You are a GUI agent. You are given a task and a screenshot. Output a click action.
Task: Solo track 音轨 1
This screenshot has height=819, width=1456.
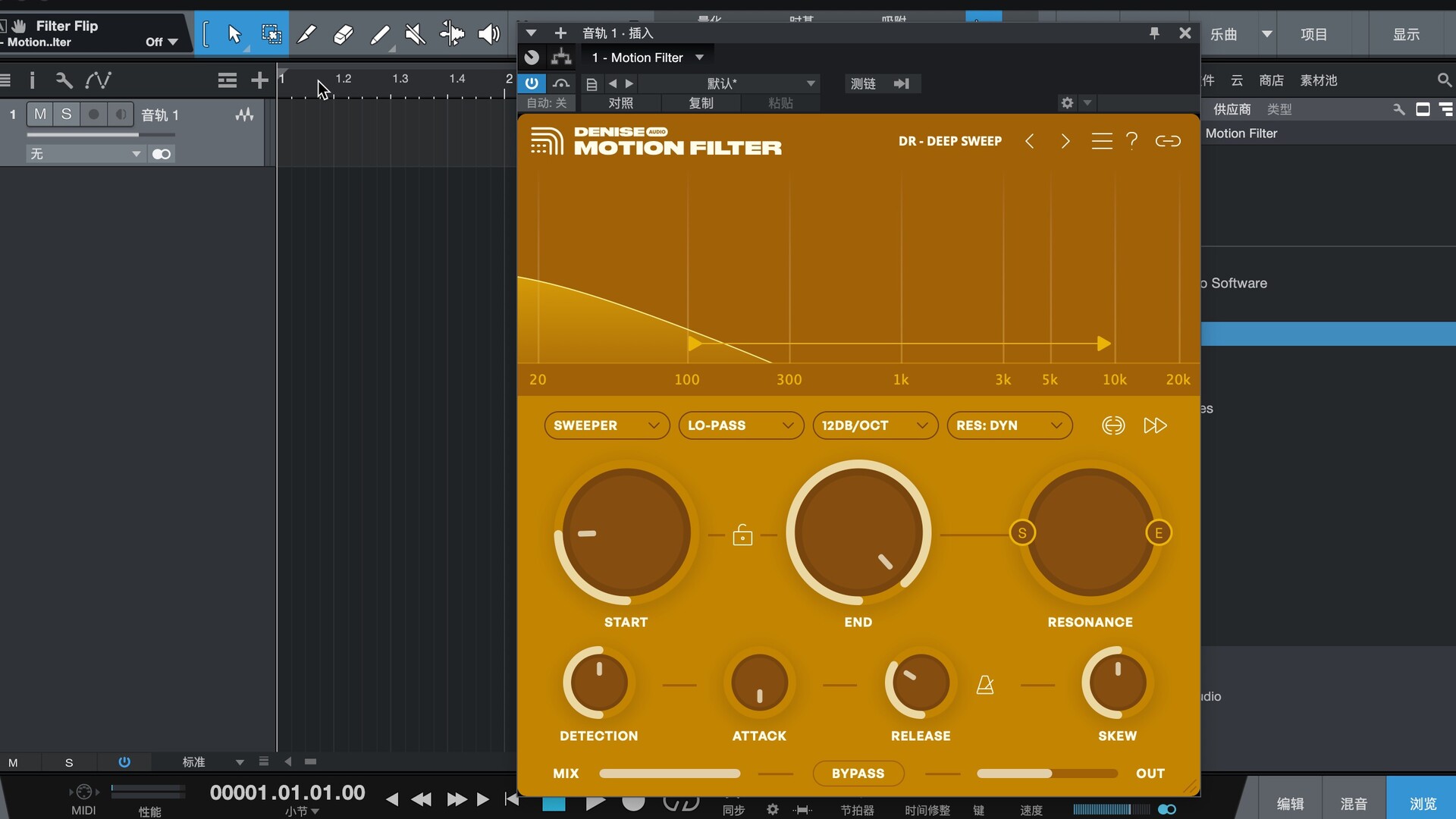pos(67,115)
